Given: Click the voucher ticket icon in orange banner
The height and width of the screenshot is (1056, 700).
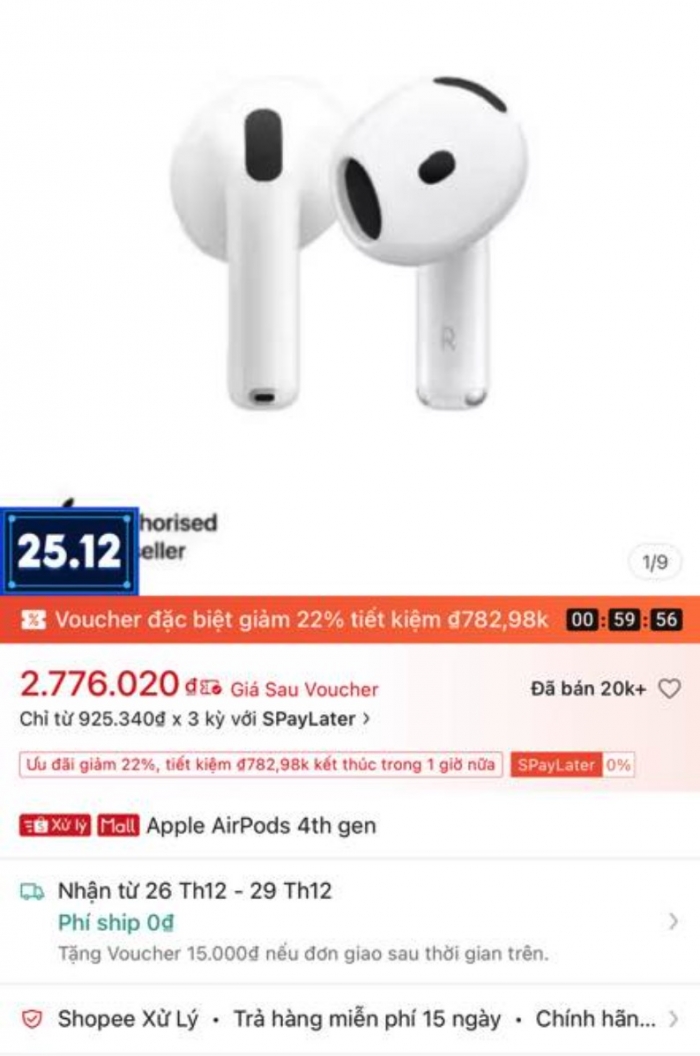Looking at the screenshot, I should pyautogui.click(x=33, y=620).
